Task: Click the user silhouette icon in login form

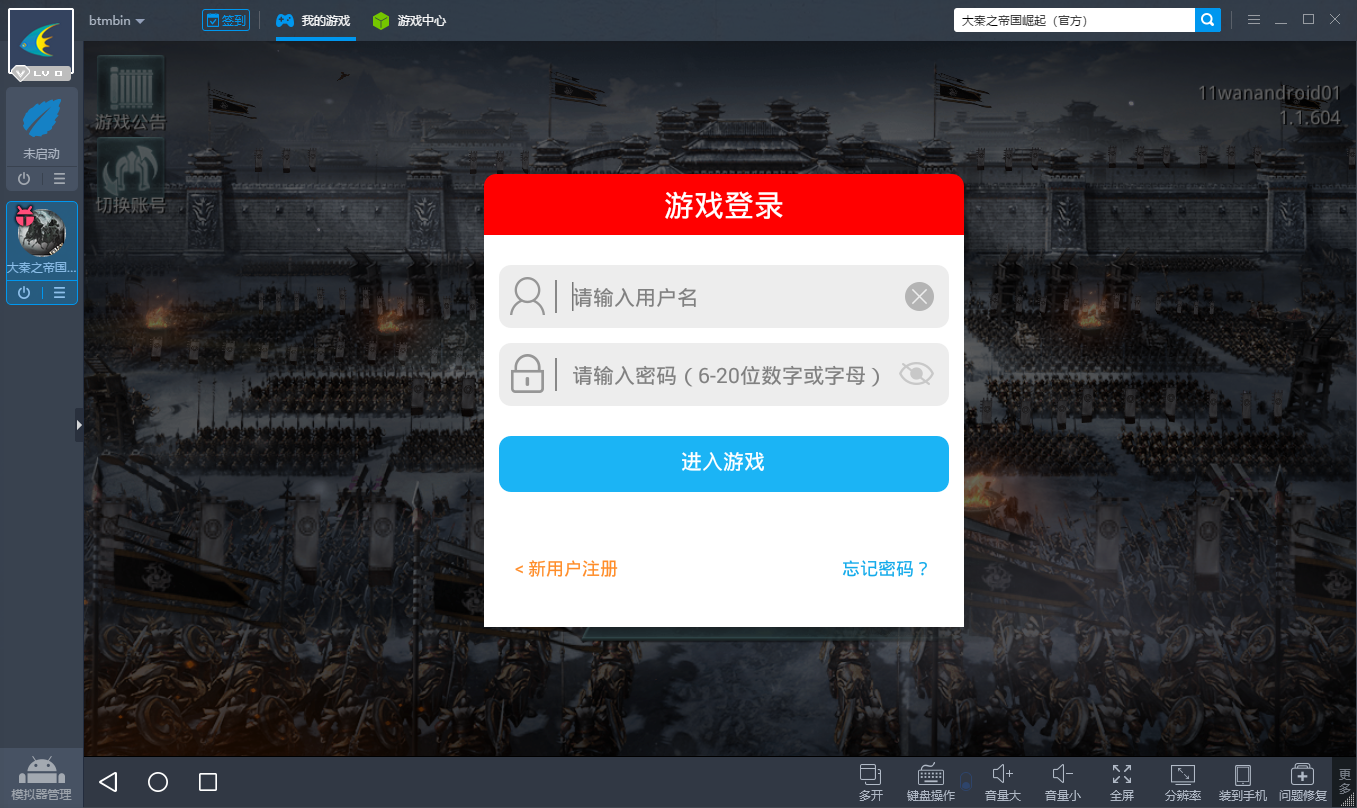Action: click(x=527, y=297)
